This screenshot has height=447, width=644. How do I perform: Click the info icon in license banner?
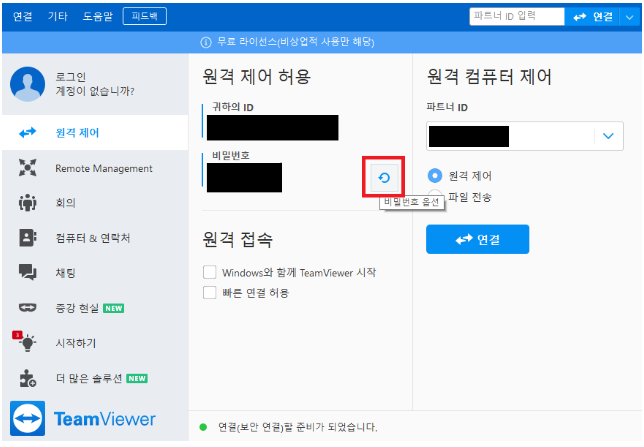pos(206,42)
